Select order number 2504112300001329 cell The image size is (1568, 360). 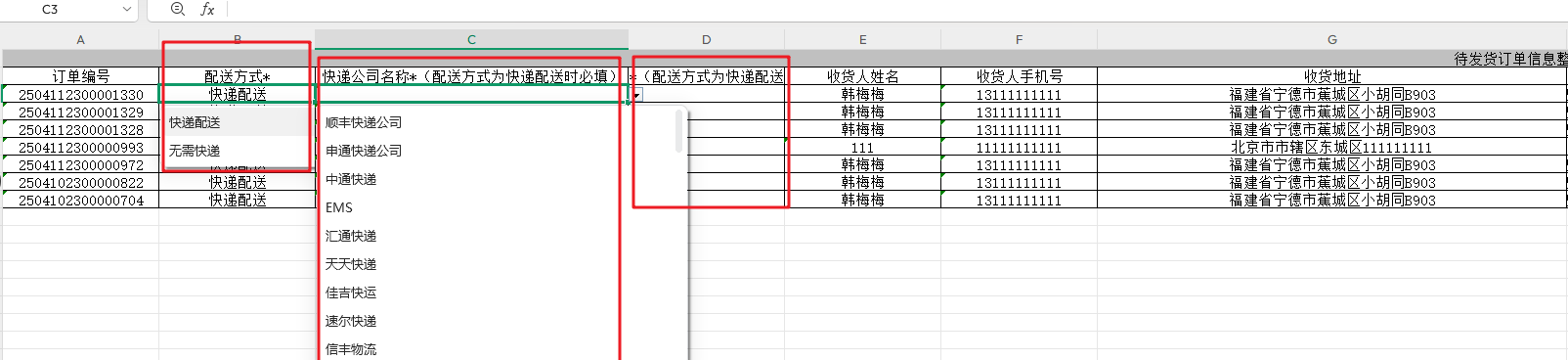(80, 112)
